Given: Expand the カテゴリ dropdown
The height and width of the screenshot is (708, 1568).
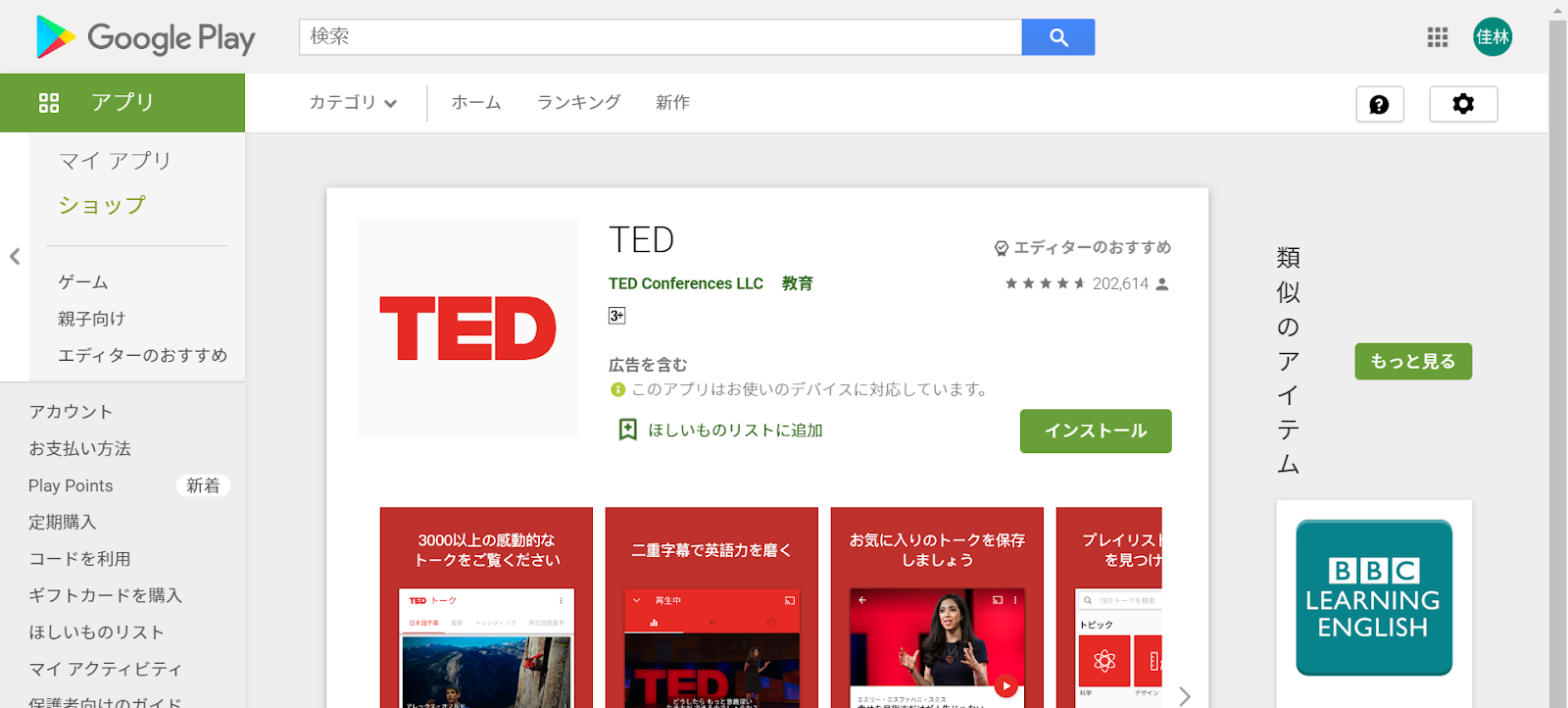Looking at the screenshot, I should [353, 102].
